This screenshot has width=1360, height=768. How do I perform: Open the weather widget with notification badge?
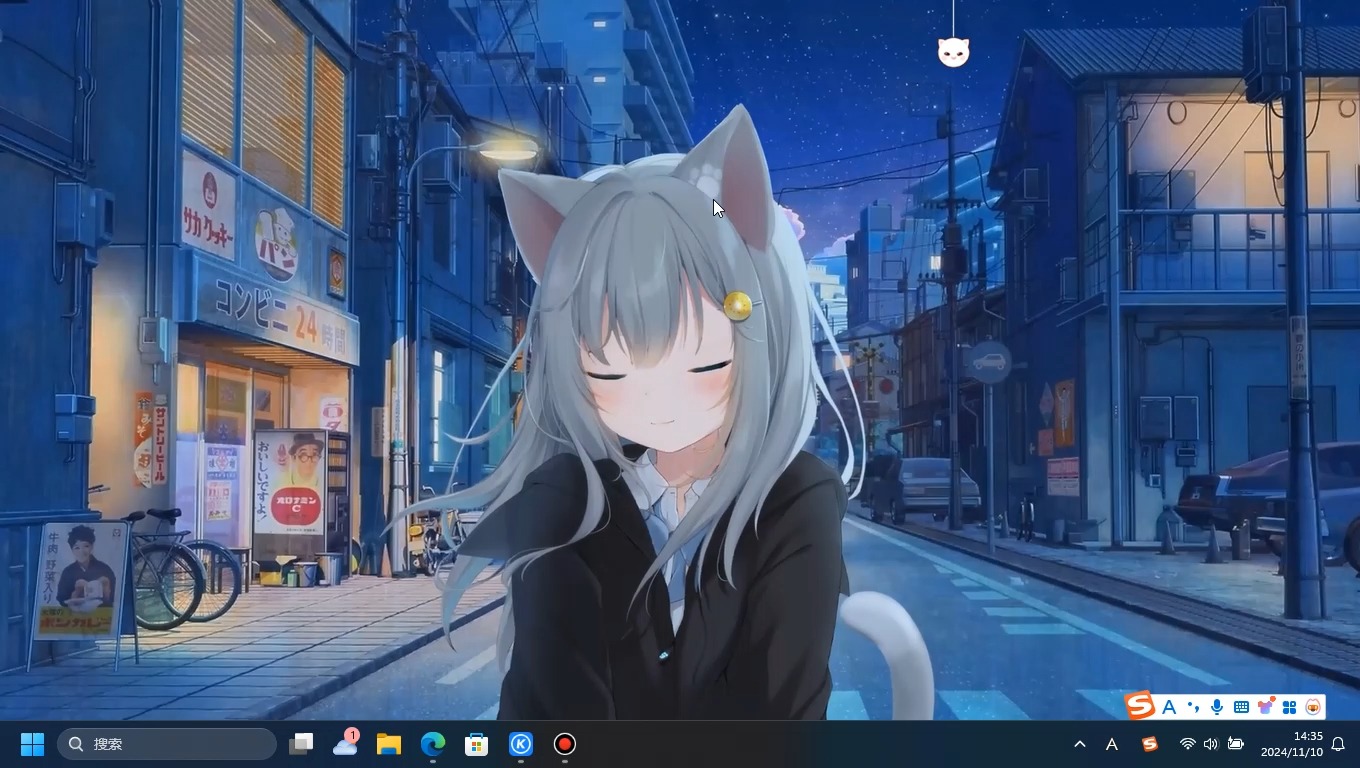tap(346, 743)
